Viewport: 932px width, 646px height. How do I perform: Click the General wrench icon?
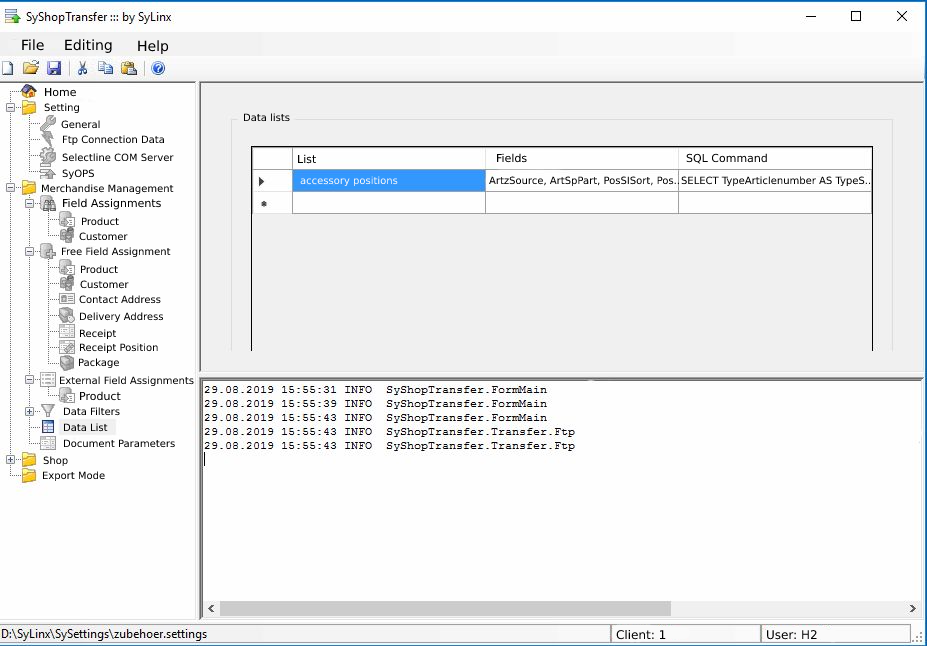(48, 124)
